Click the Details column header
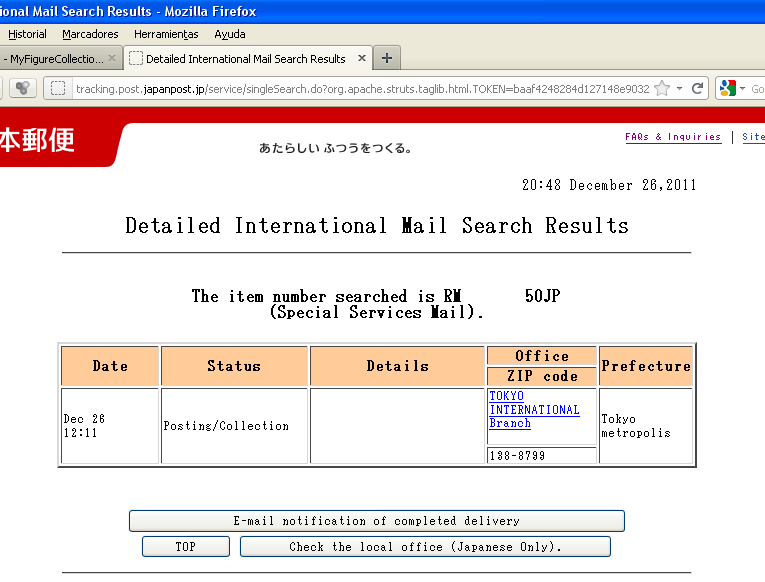The image size is (765, 582). [397, 366]
